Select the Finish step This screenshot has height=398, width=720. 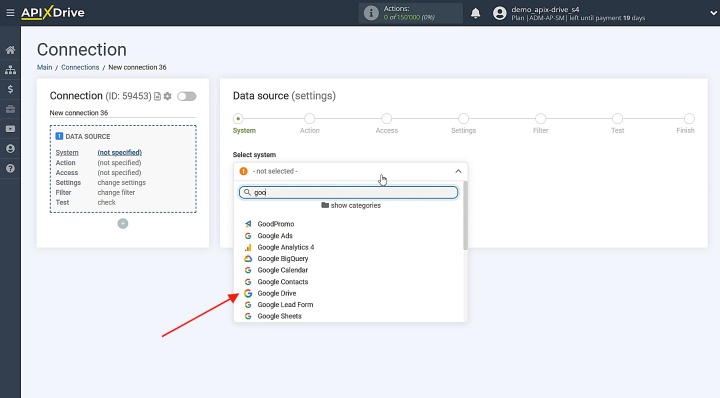(x=689, y=119)
